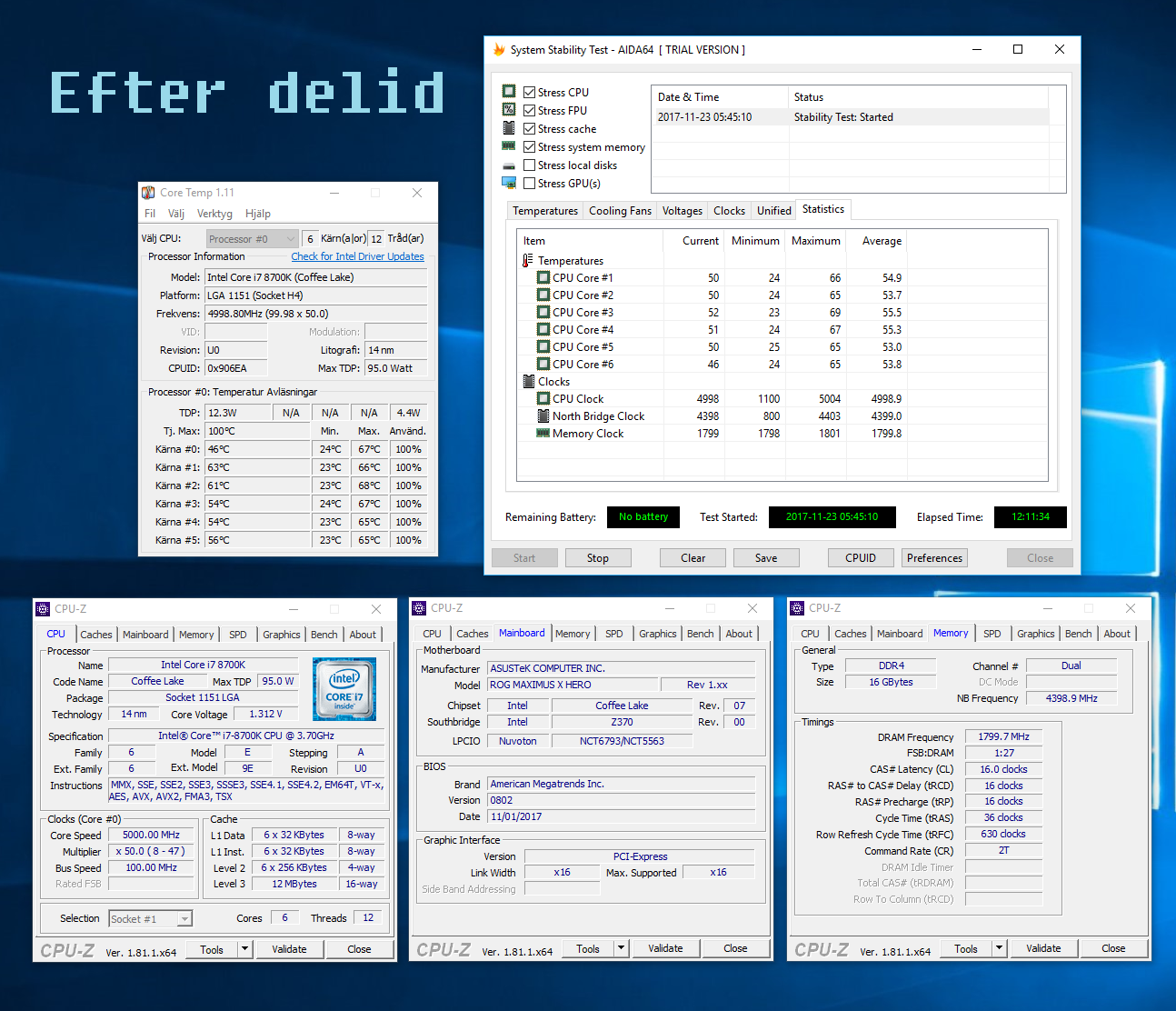Open AIDA64 Preferences
The image size is (1176, 1011).
coord(934,558)
